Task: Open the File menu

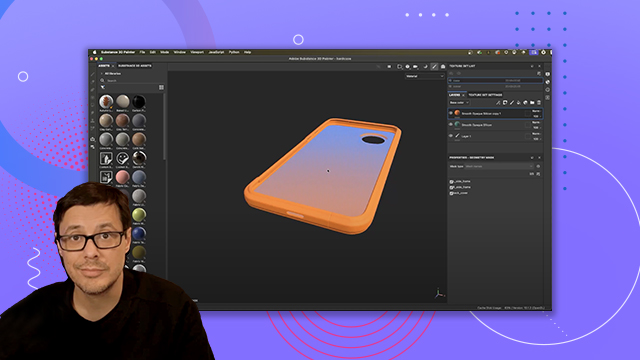Action: click(x=142, y=52)
